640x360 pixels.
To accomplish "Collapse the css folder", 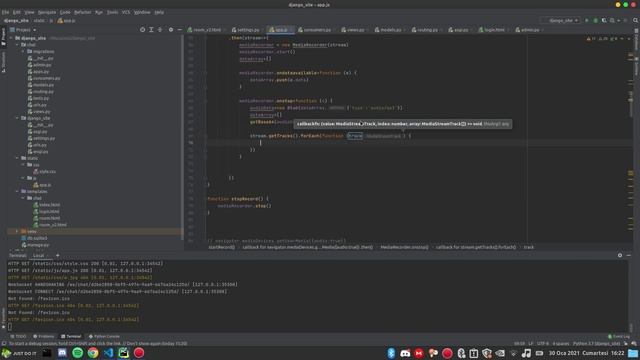I will (x=23, y=164).
